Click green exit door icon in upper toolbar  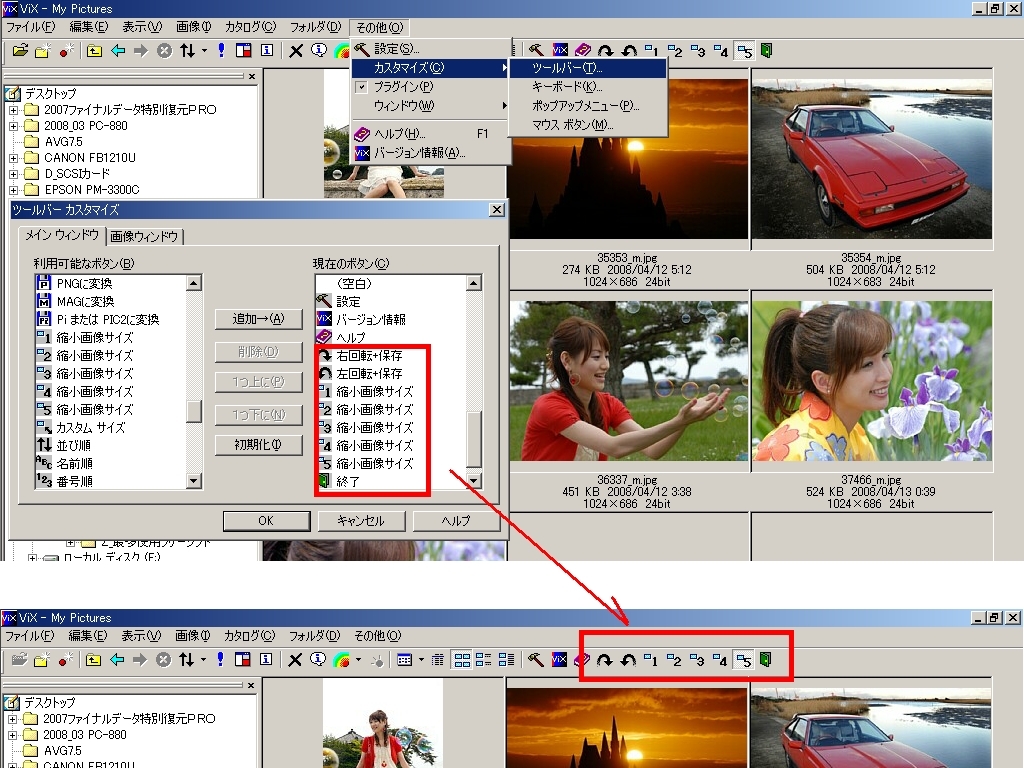(x=767, y=51)
